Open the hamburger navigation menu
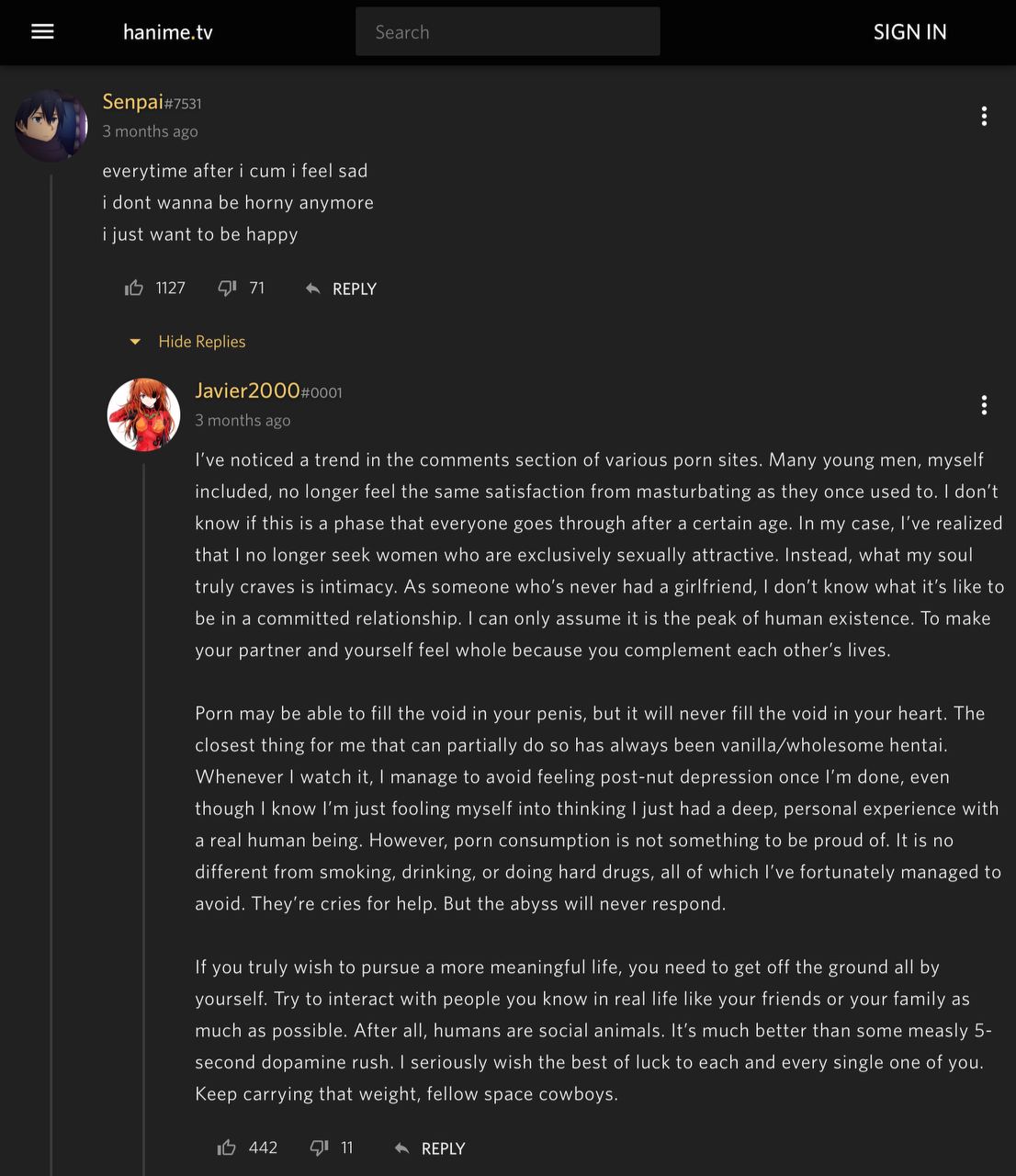This screenshot has width=1016, height=1176. [x=42, y=32]
